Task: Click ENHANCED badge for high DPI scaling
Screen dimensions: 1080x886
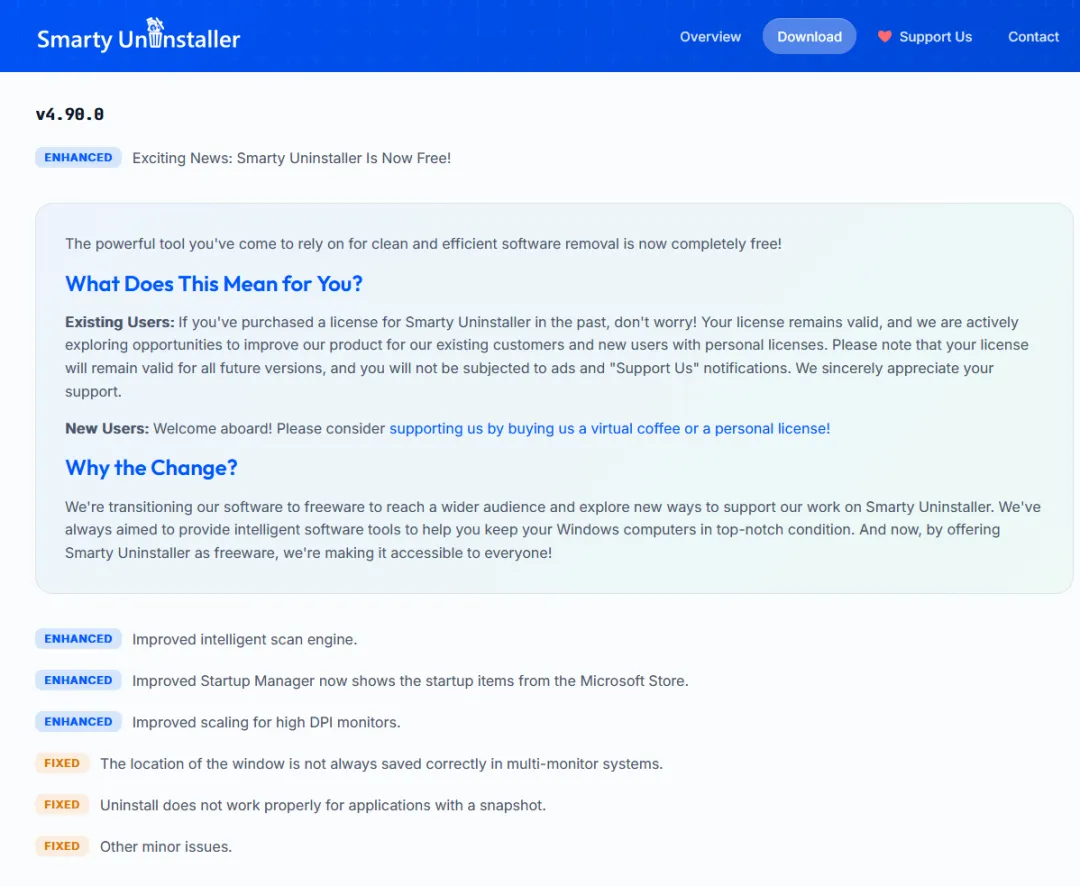Action: pos(79,722)
